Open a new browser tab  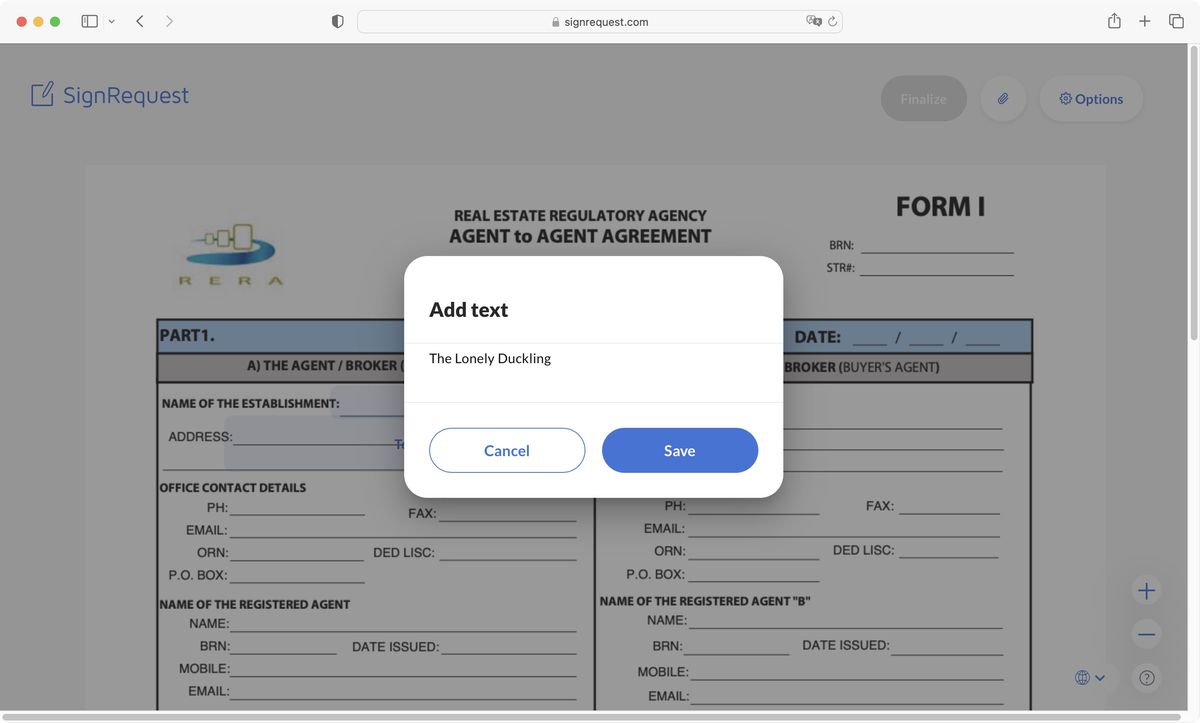click(1144, 20)
